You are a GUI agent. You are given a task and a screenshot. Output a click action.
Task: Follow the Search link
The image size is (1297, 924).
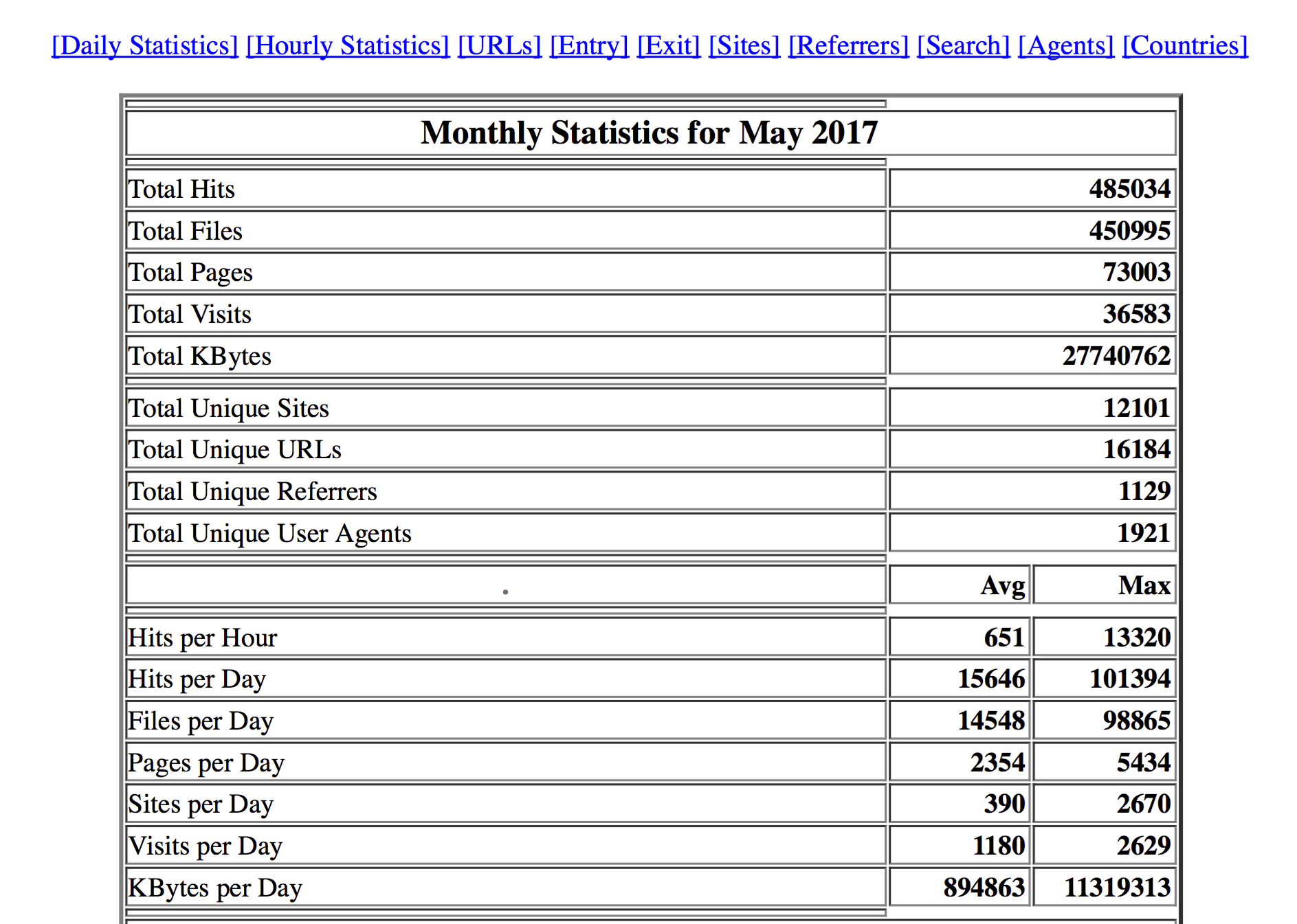[x=964, y=45]
